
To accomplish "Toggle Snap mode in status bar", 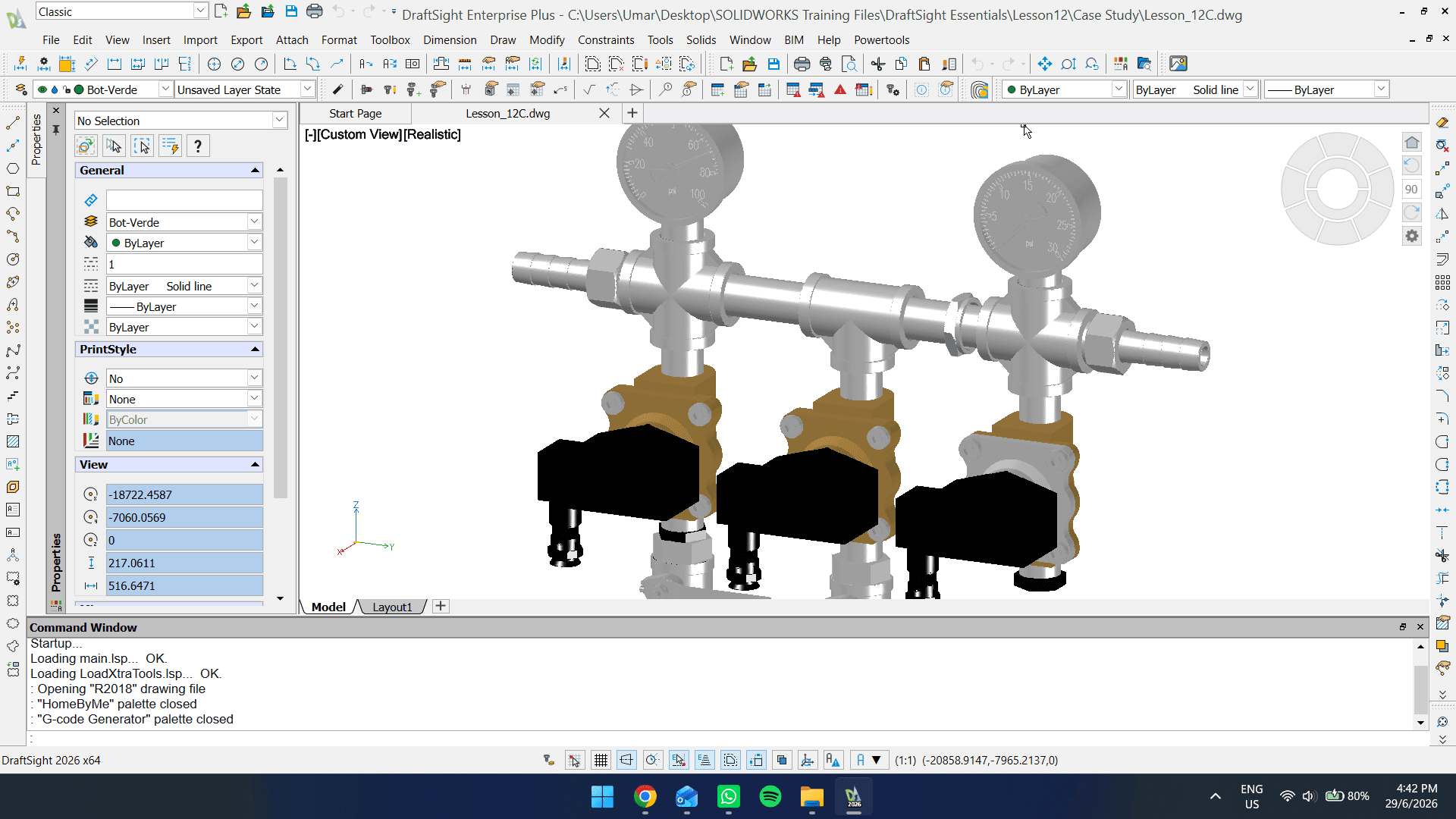I will click(575, 760).
